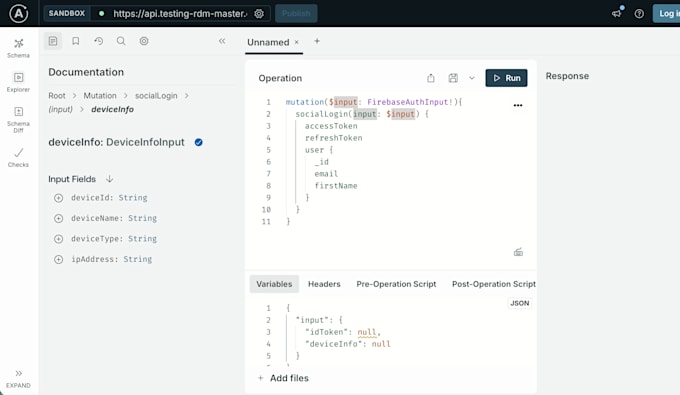This screenshot has height=395, width=680.
Task: Navigate to Root breadcrumb
Action: [x=57, y=96]
